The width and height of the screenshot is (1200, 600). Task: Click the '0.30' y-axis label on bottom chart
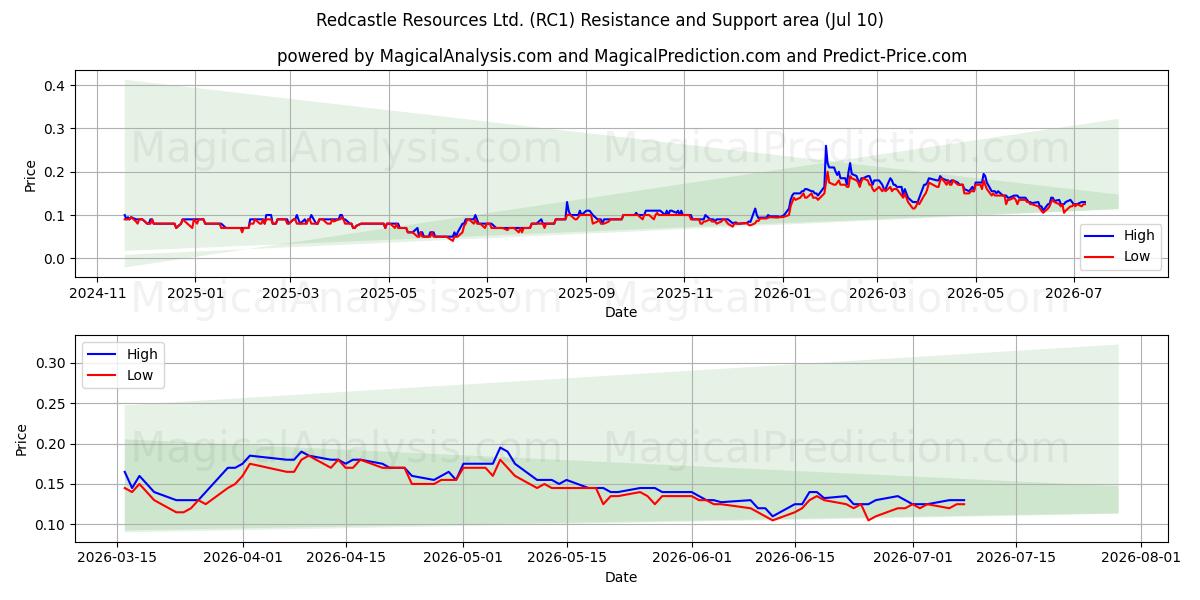tap(51, 363)
